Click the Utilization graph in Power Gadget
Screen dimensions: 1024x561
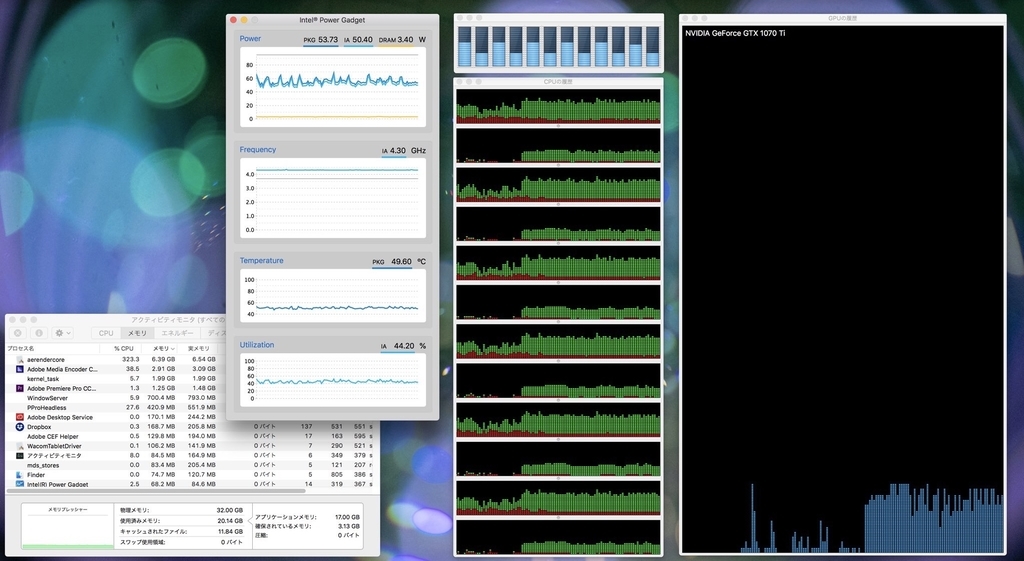332,379
